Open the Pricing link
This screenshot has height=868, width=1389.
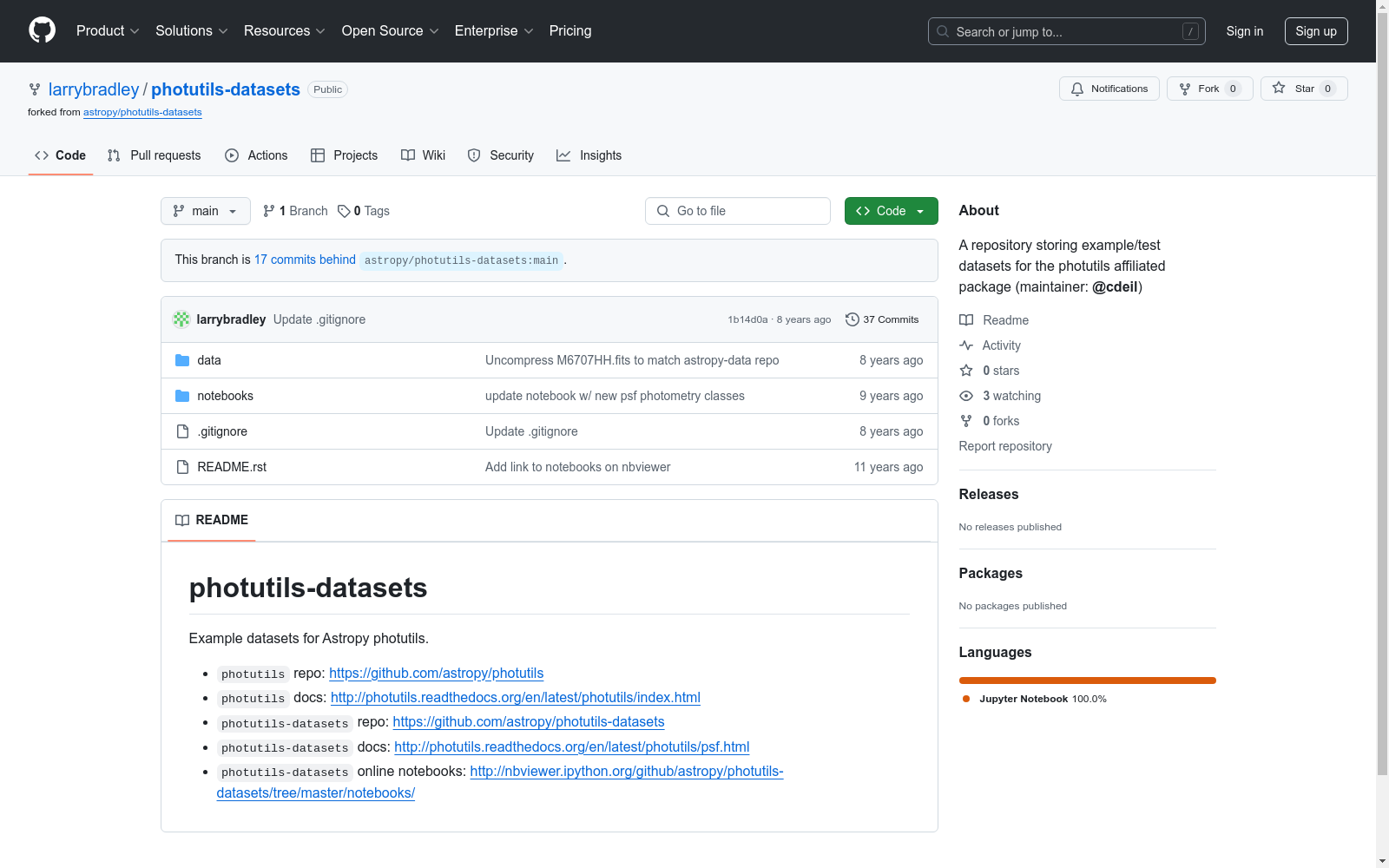(570, 30)
